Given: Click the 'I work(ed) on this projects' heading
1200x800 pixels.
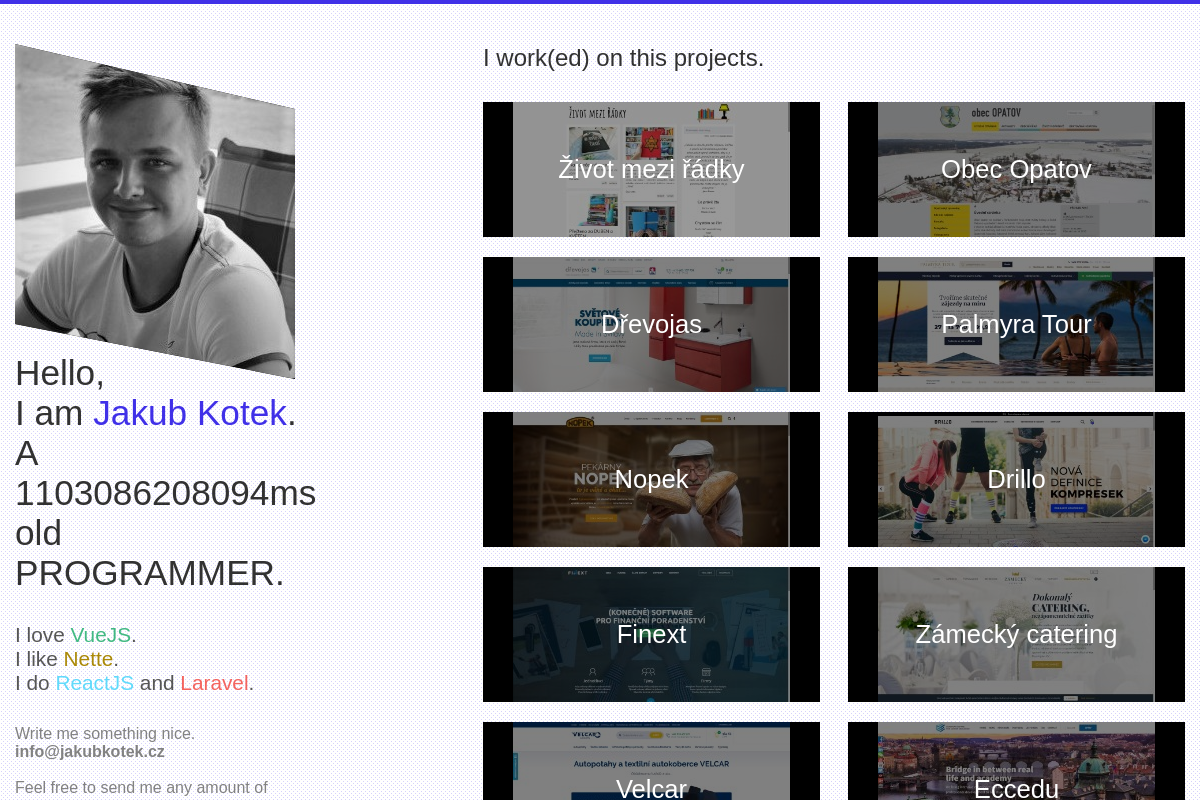Looking at the screenshot, I should tap(623, 58).
